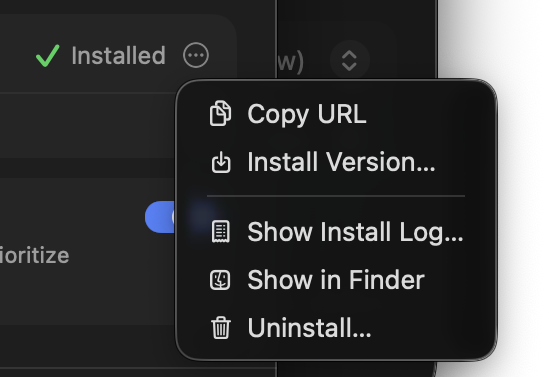The height and width of the screenshot is (377, 549).
Task: Click the partially visible 'ioritize' label
Action: coord(34,256)
